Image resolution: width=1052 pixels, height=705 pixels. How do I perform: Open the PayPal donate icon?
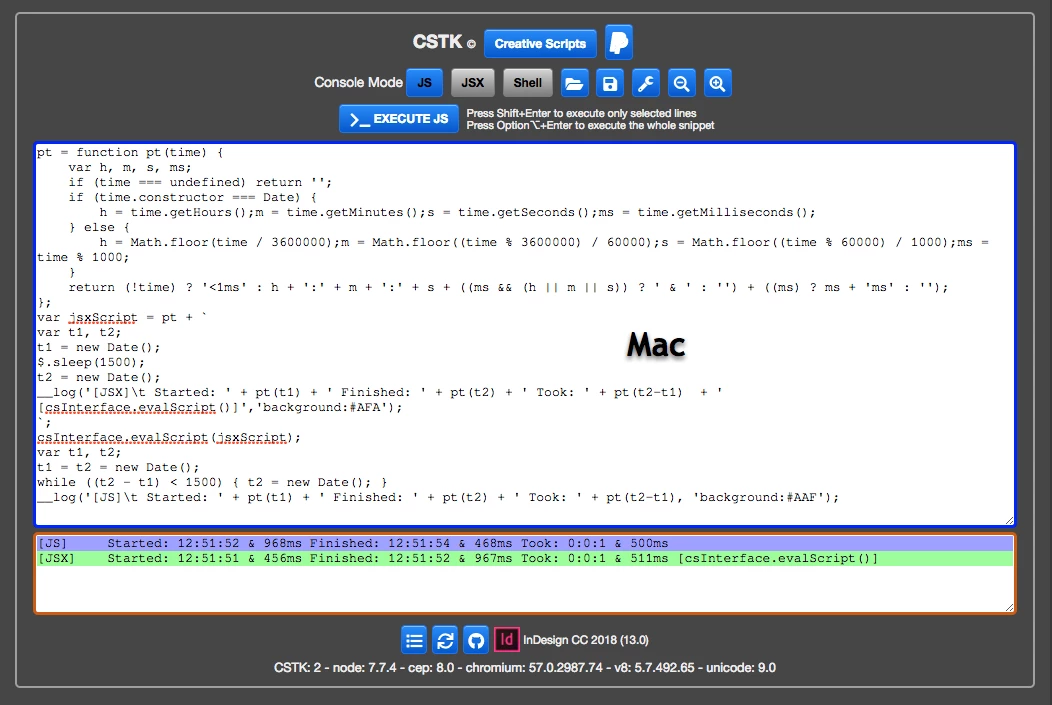click(x=619, y=43)
